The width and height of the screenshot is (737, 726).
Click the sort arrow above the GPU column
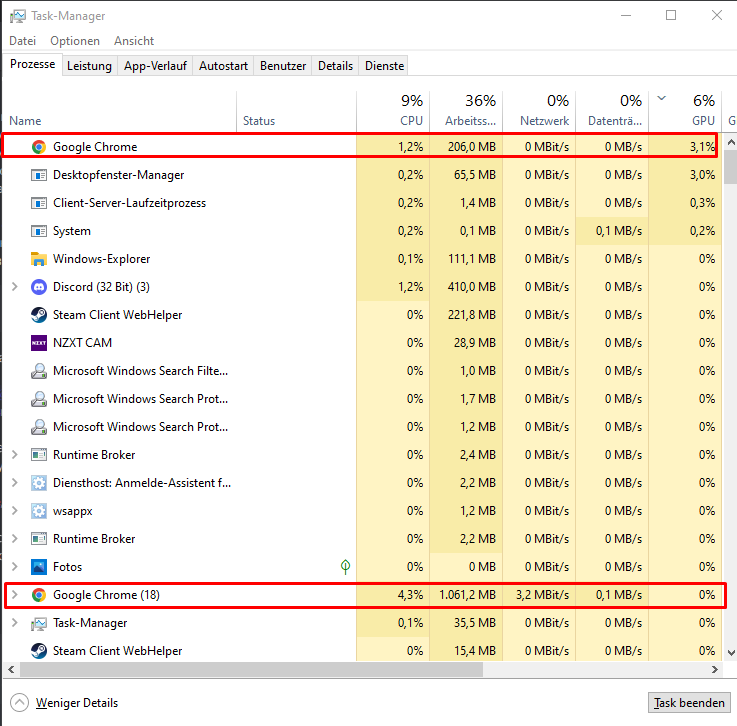(661, 98)
